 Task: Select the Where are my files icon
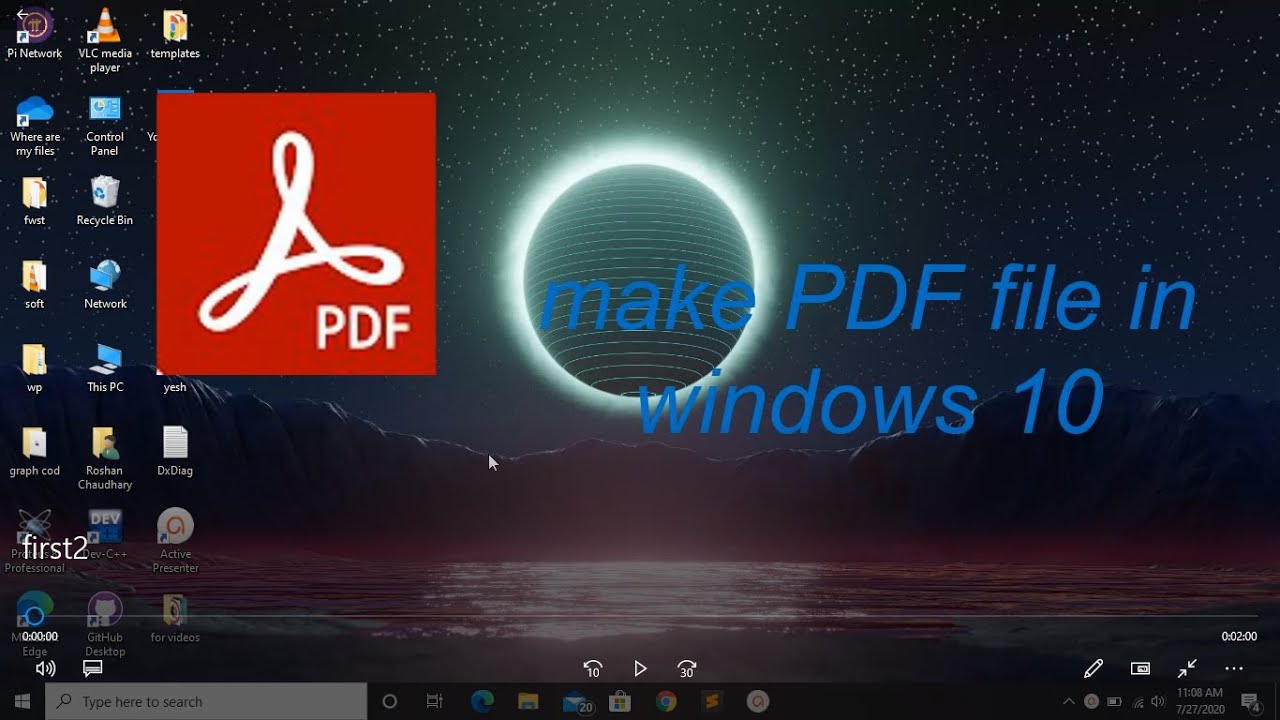coord(35,125)
